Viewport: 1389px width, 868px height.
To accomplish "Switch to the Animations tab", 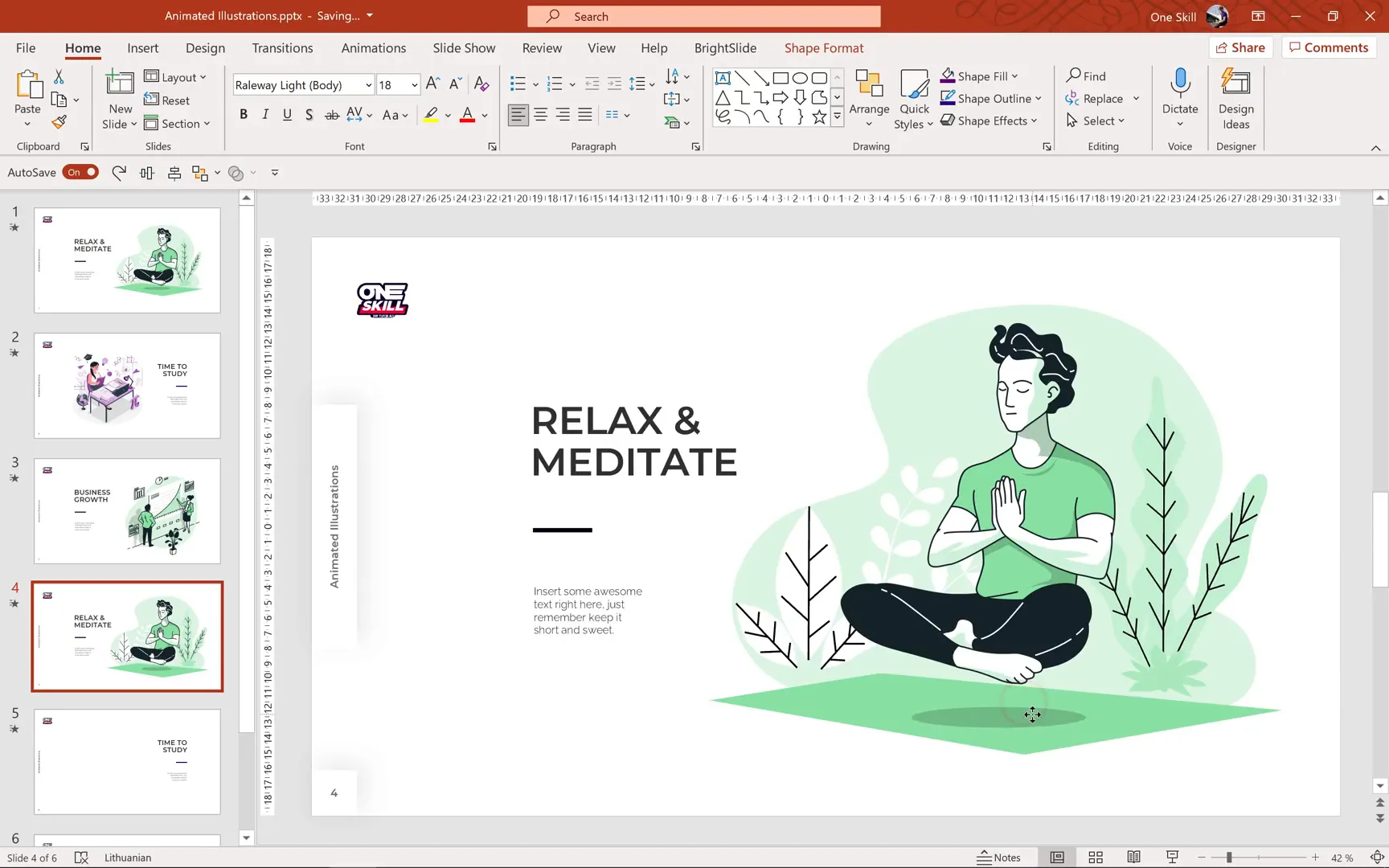I will [x=373, y=48].
